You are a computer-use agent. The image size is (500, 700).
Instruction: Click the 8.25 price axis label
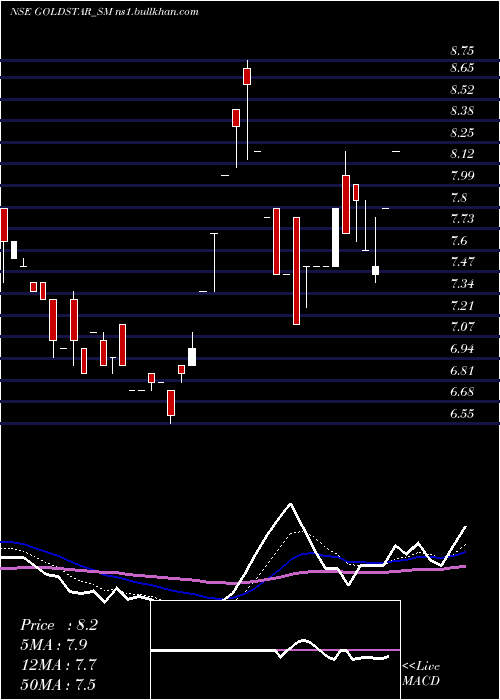pyautogui.click(x=462, y=133)
